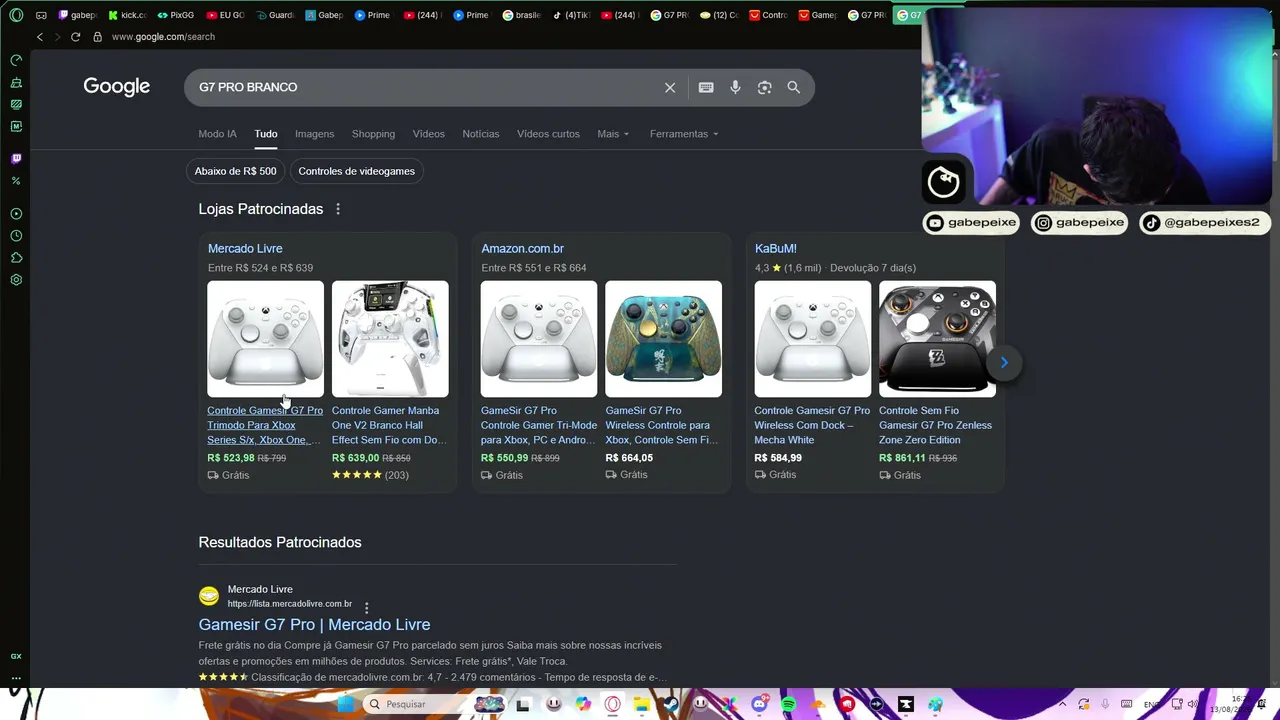The width and height of the screenshot is (1280, 720).
Task: Open the KaBuM! store link
Action: pos(776,249)
